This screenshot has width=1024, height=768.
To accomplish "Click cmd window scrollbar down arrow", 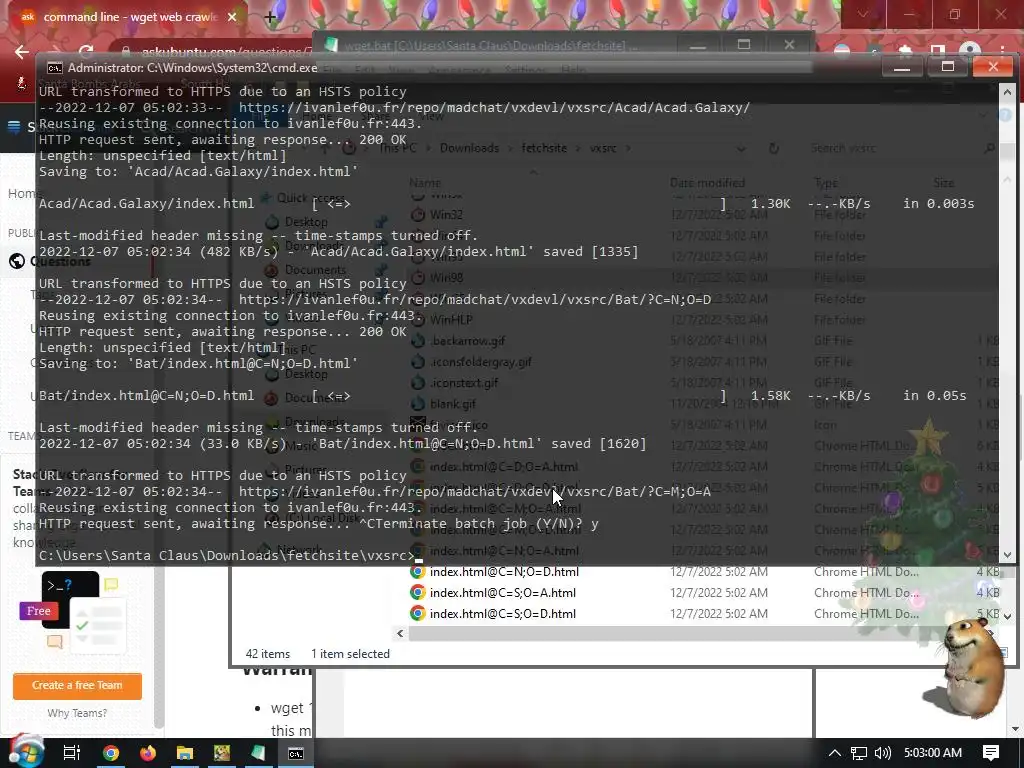I will [1007, 555].
